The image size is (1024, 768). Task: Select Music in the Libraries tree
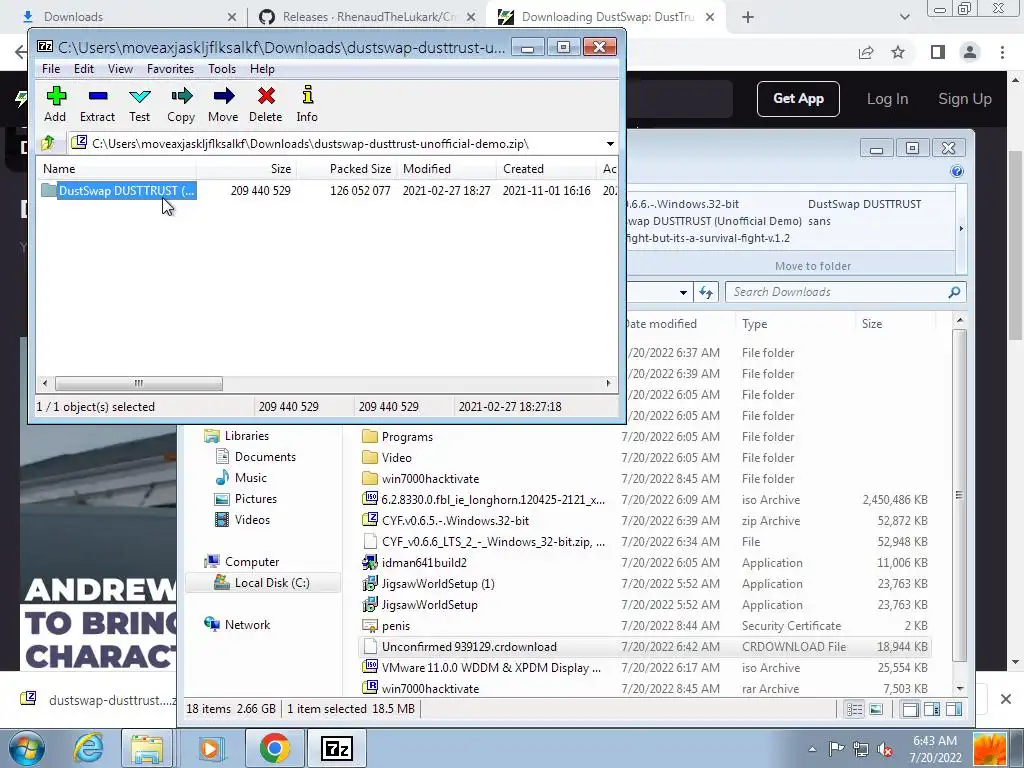[250, 477]
